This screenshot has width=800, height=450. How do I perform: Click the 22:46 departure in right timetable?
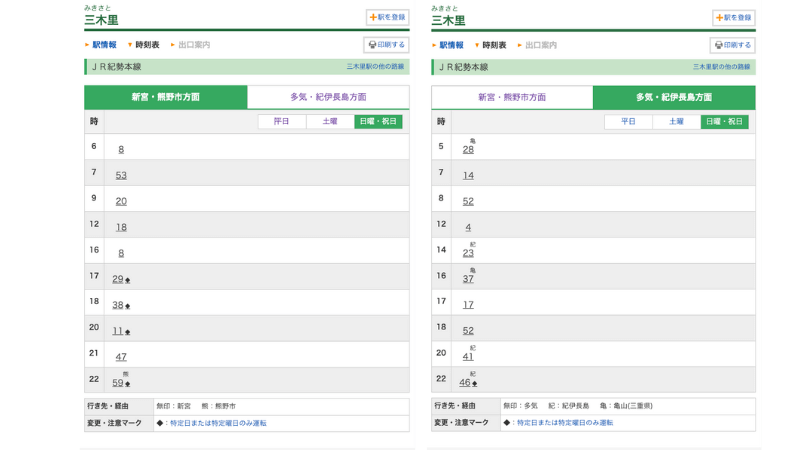pyautogui.click(x=465, y=383)
